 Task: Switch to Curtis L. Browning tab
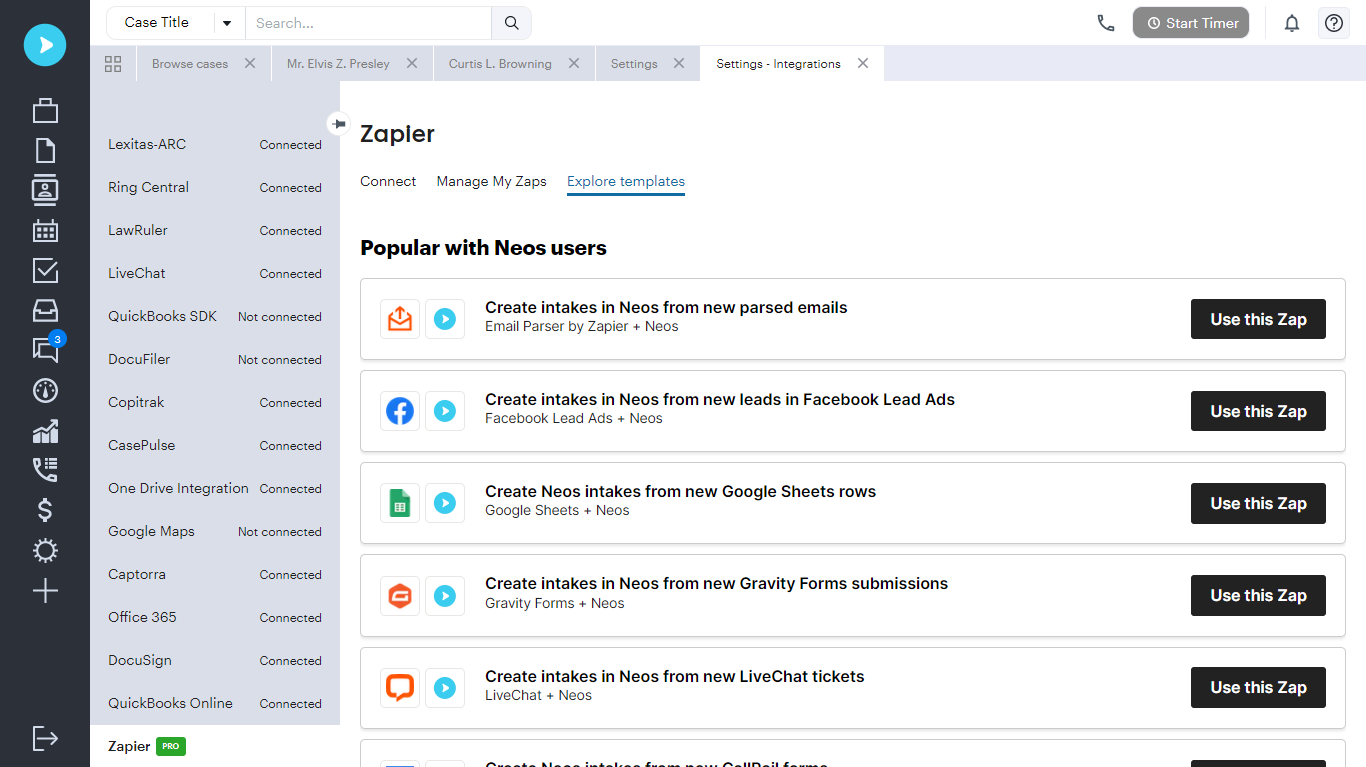pos(500,64)
